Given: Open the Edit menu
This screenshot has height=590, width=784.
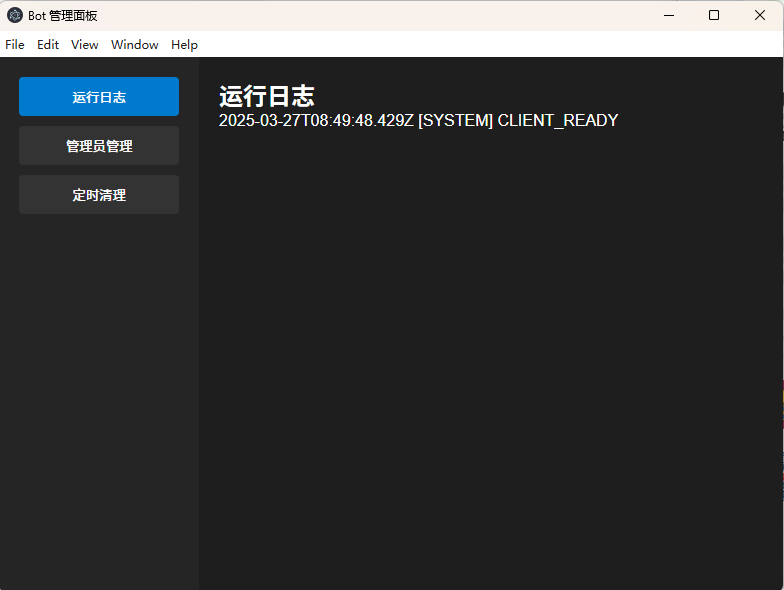Looking at the screenshot, I should click(x=48, y=45).
